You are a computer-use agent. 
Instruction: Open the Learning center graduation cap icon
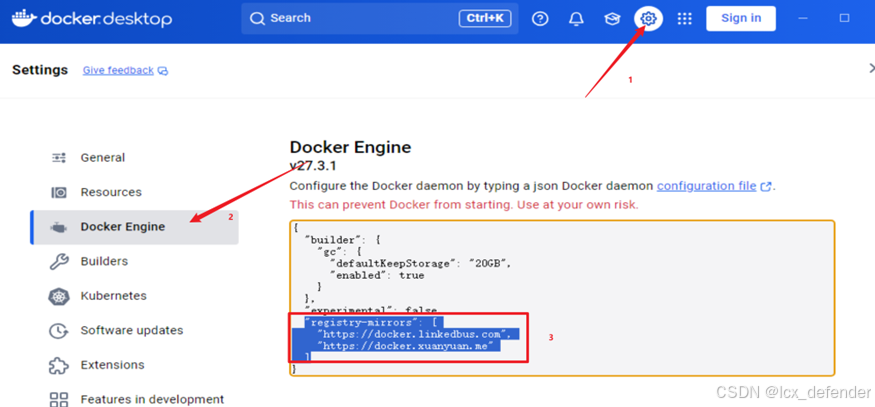pos(612,19)
